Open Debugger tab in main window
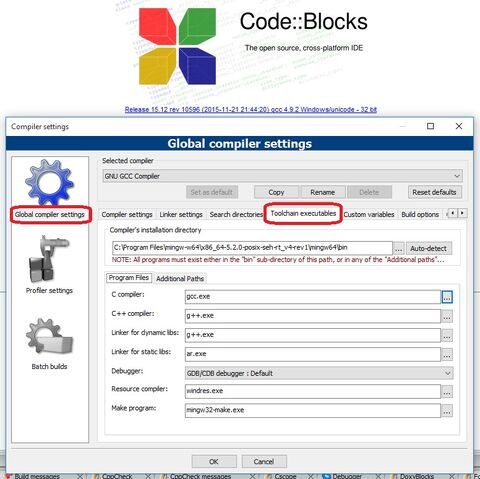 pyautogui.click(x=347, y=476)
